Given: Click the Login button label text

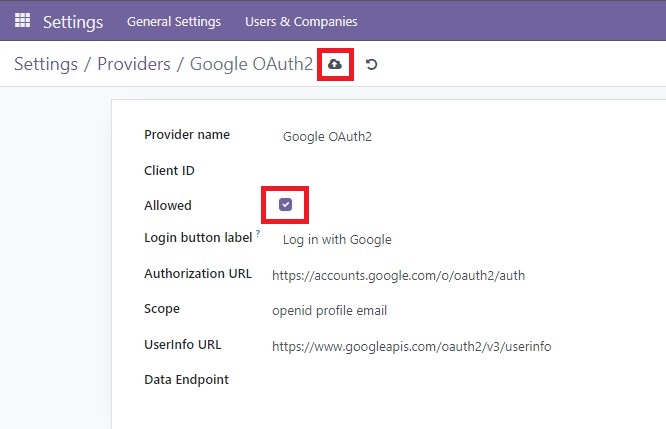Looking at the screenshot, I should [198, 237].
